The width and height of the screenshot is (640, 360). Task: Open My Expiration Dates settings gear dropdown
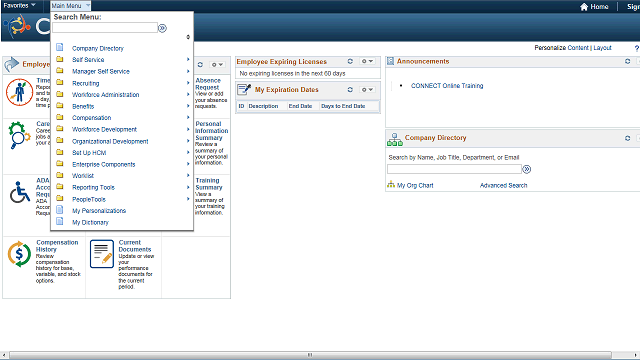(367, 89)
